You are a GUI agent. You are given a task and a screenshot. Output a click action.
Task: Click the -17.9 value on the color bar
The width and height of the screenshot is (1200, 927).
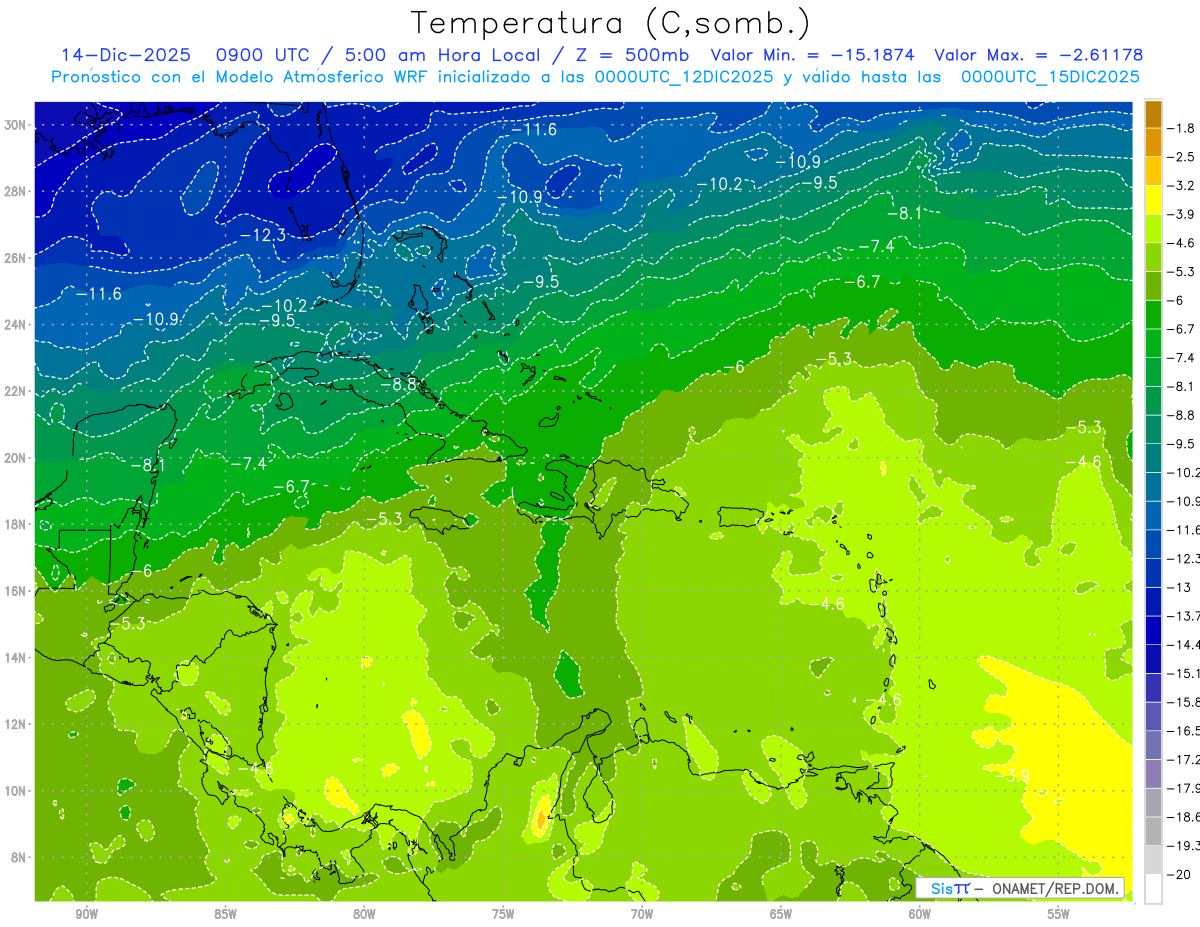pyautogui.click(x=1185, y=788)
